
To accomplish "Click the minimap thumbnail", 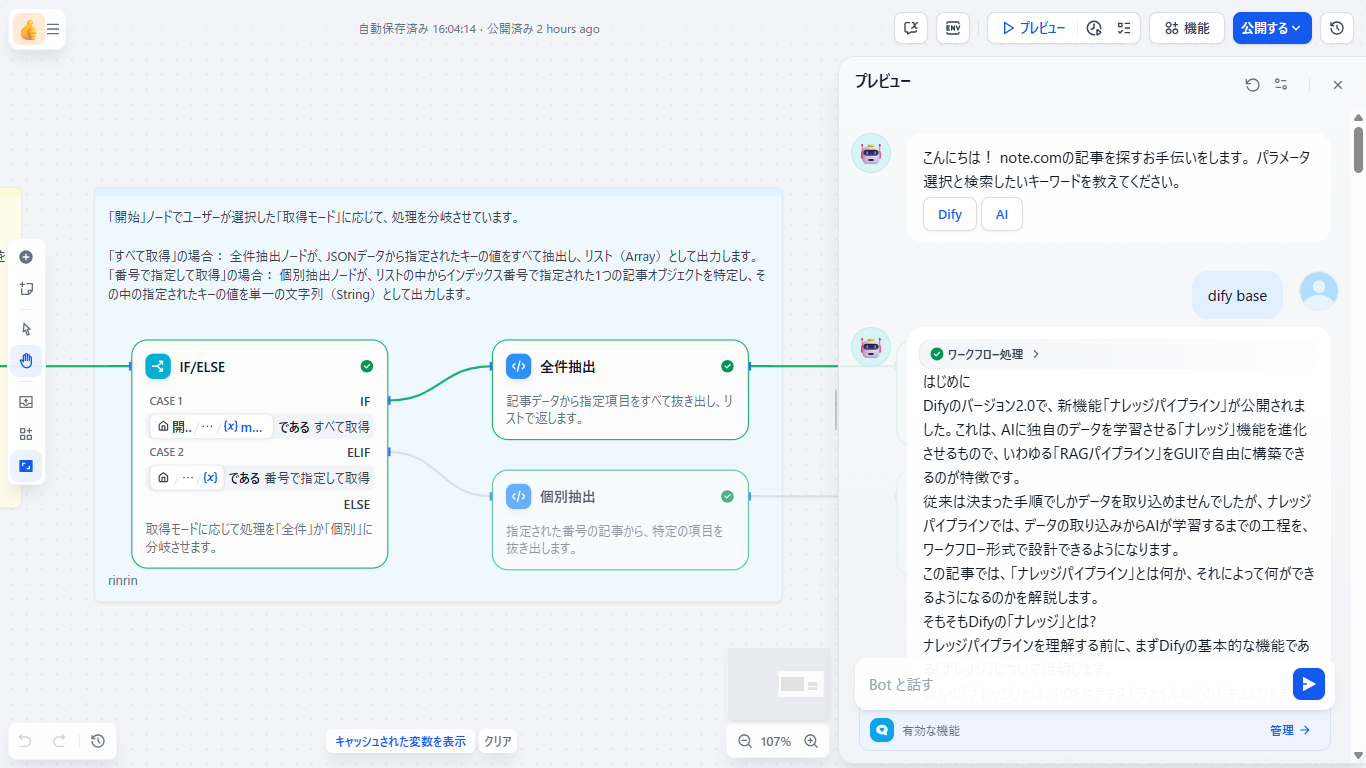I will coord(779,685).
